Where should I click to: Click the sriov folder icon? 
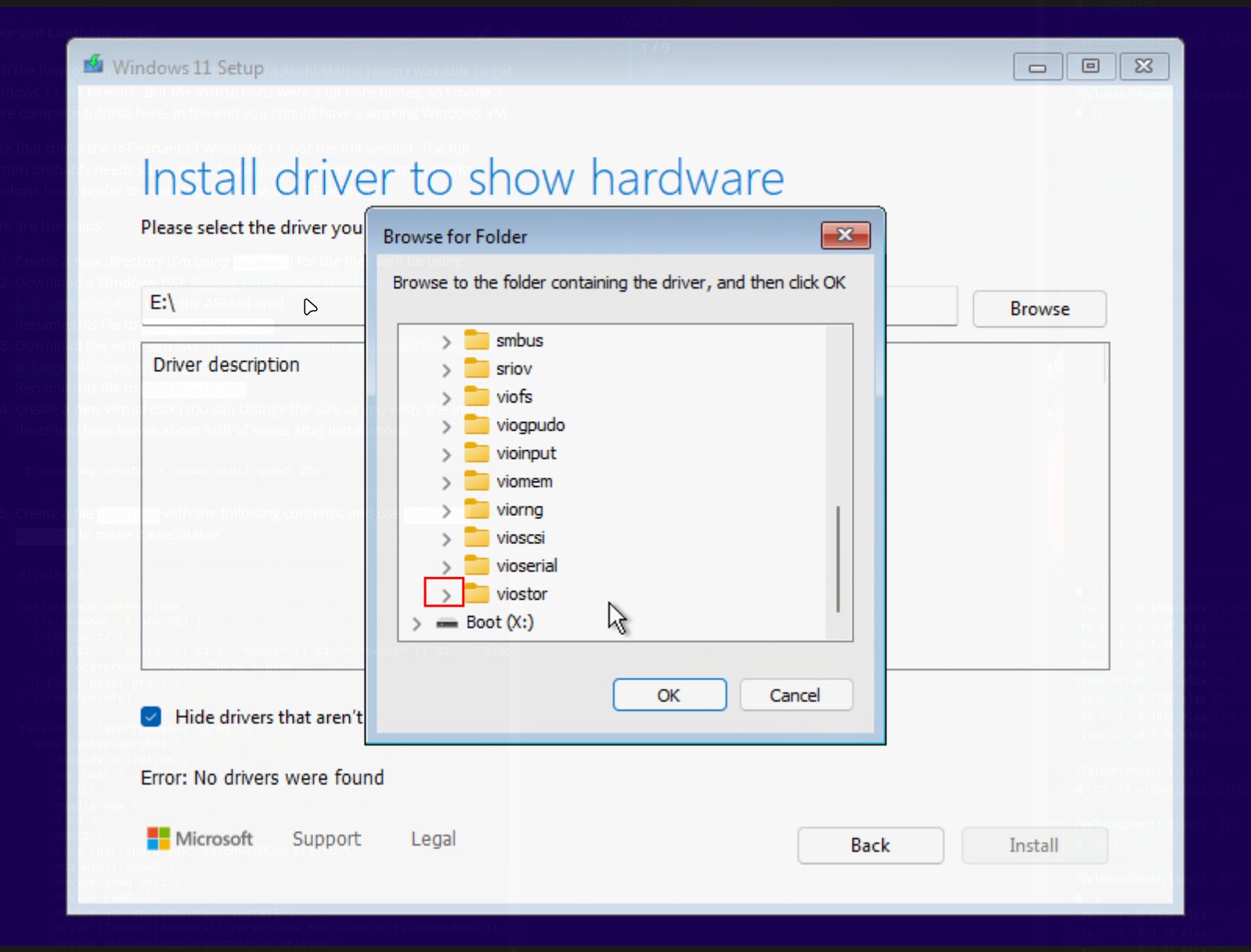(x=476, y=368)
